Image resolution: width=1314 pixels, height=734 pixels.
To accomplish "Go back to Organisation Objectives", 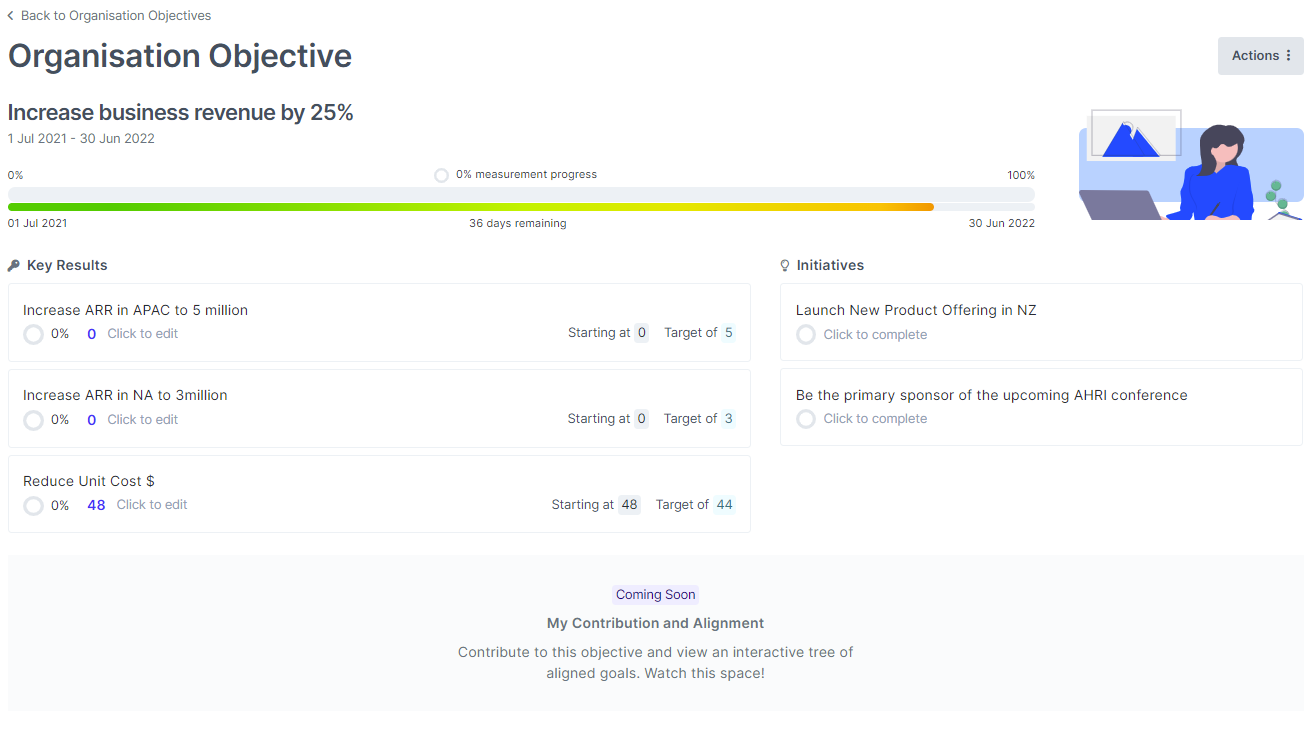I will (x=116, y=16).
